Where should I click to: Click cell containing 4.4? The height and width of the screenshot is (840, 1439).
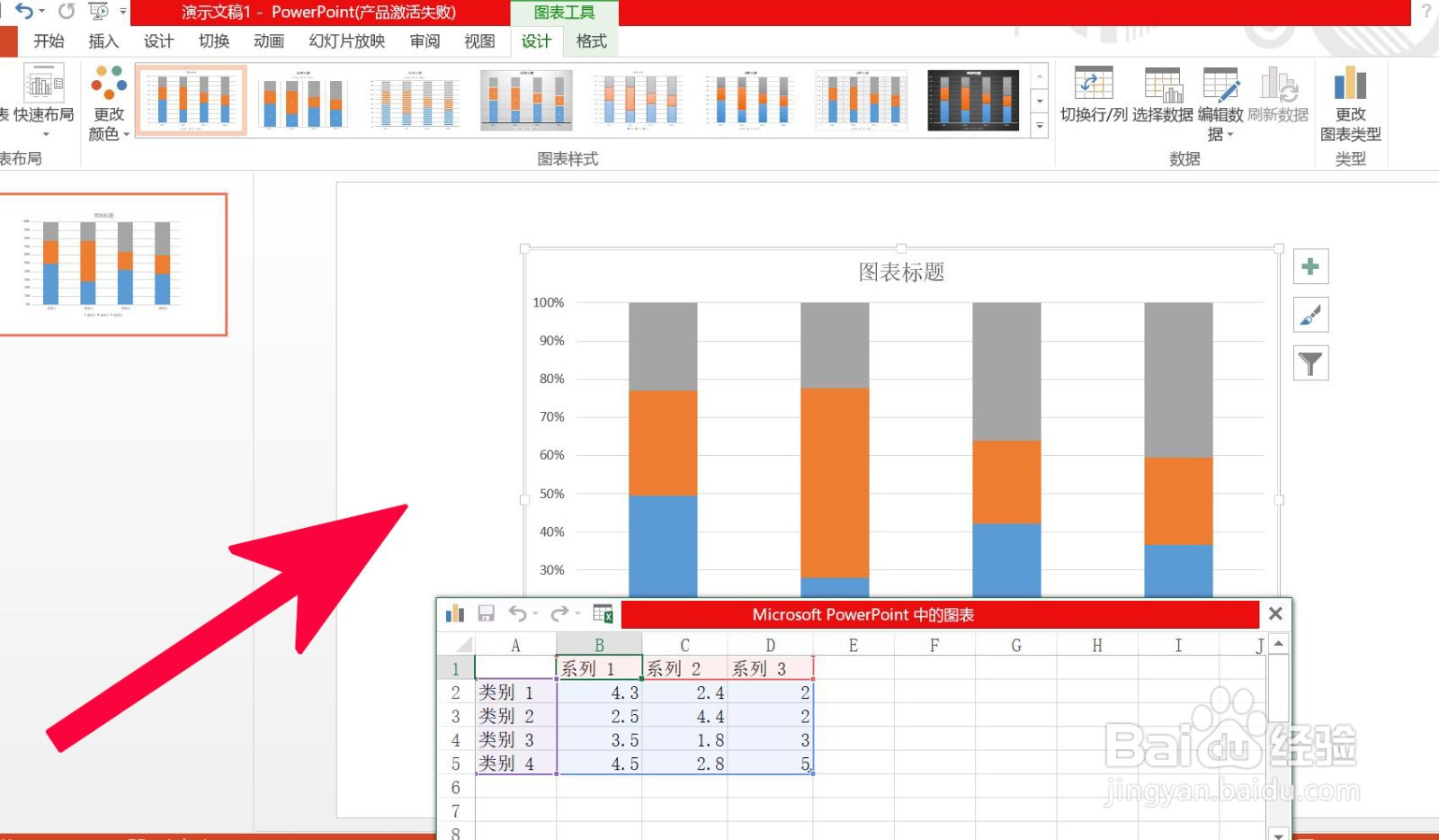684,716
